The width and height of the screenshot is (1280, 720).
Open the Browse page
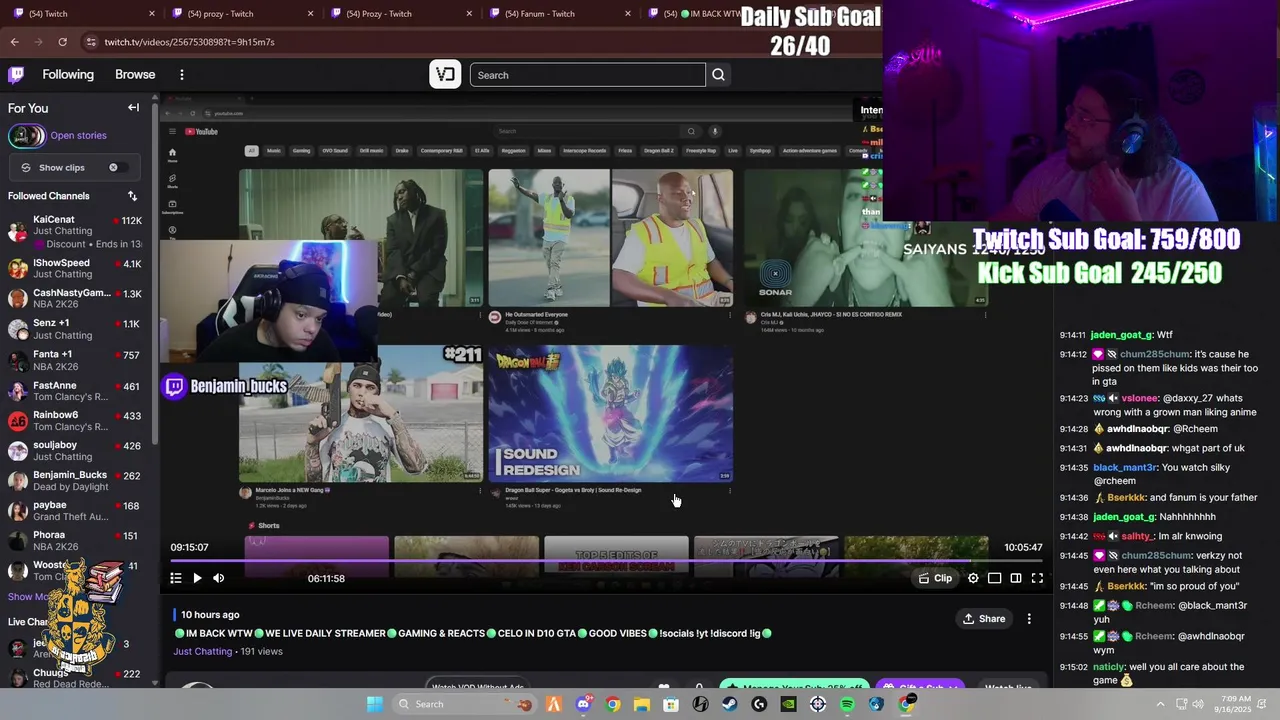click(x=135, y=75)
